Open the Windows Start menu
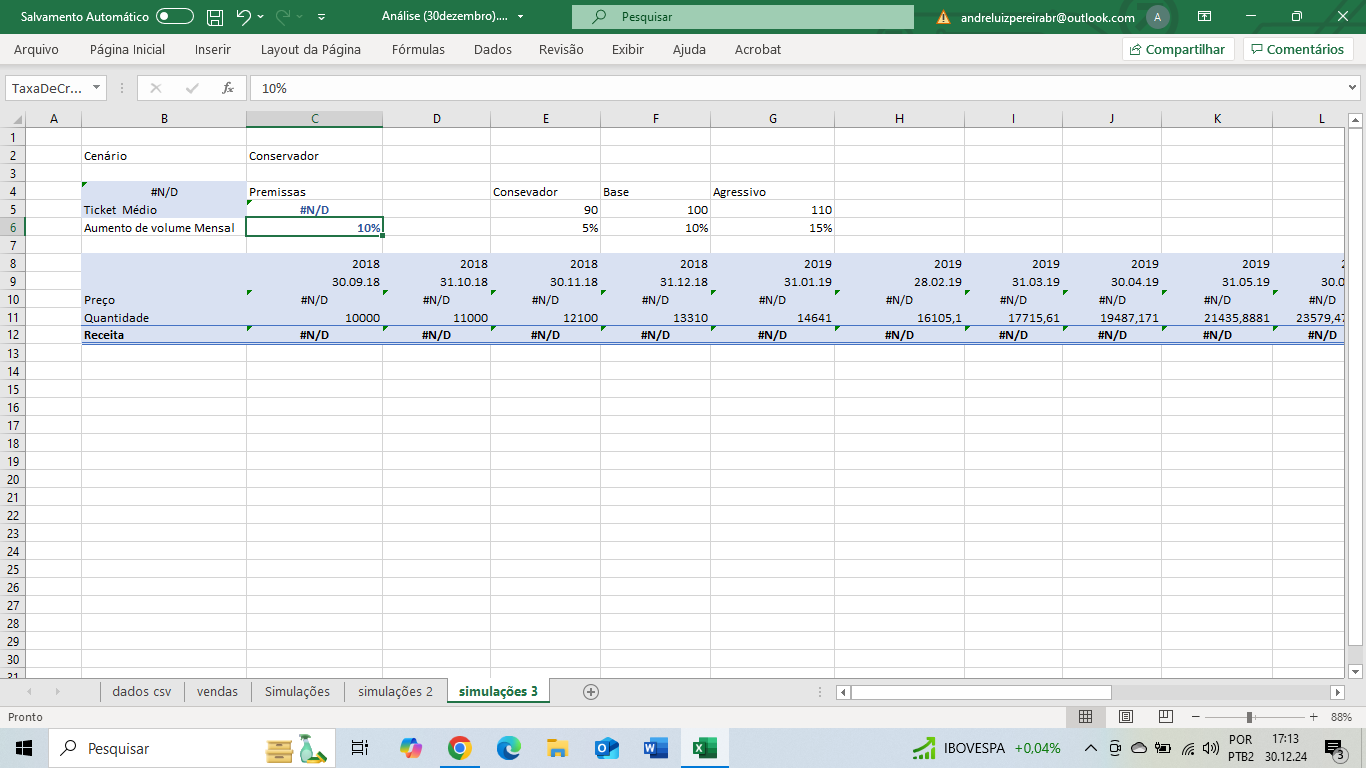Image resolution: width=1366 pixels, height=768 pixels. point(24,748)
